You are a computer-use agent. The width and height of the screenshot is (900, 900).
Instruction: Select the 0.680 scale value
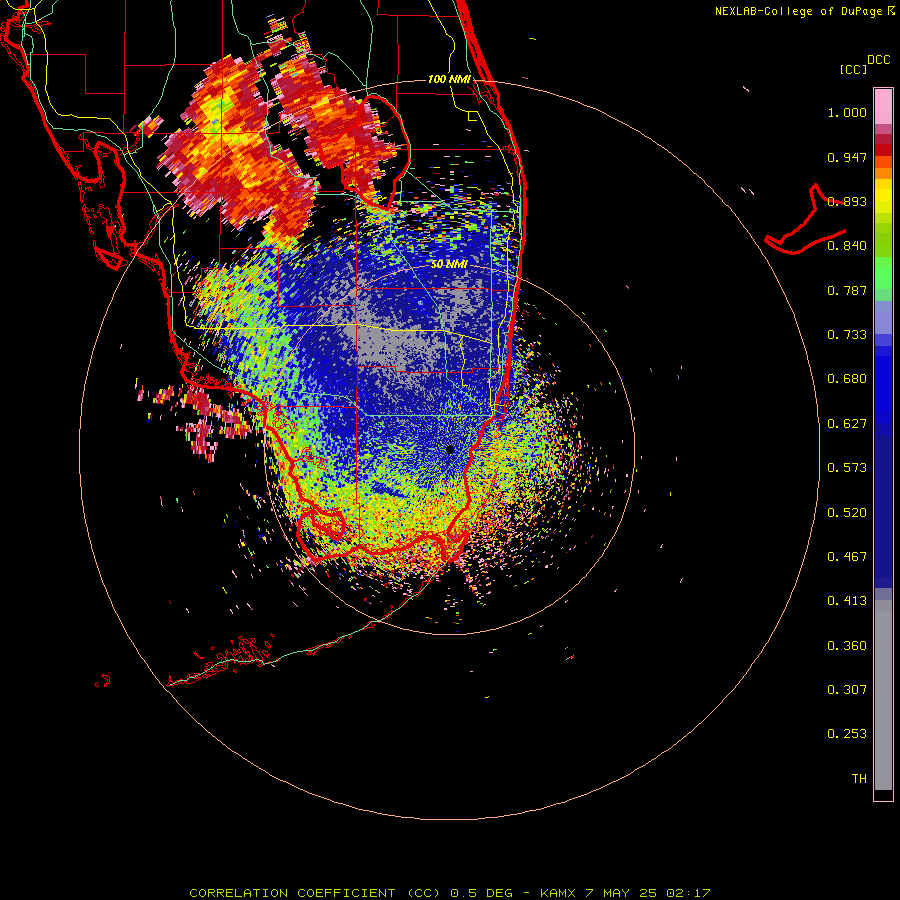[x=847, y=379]
